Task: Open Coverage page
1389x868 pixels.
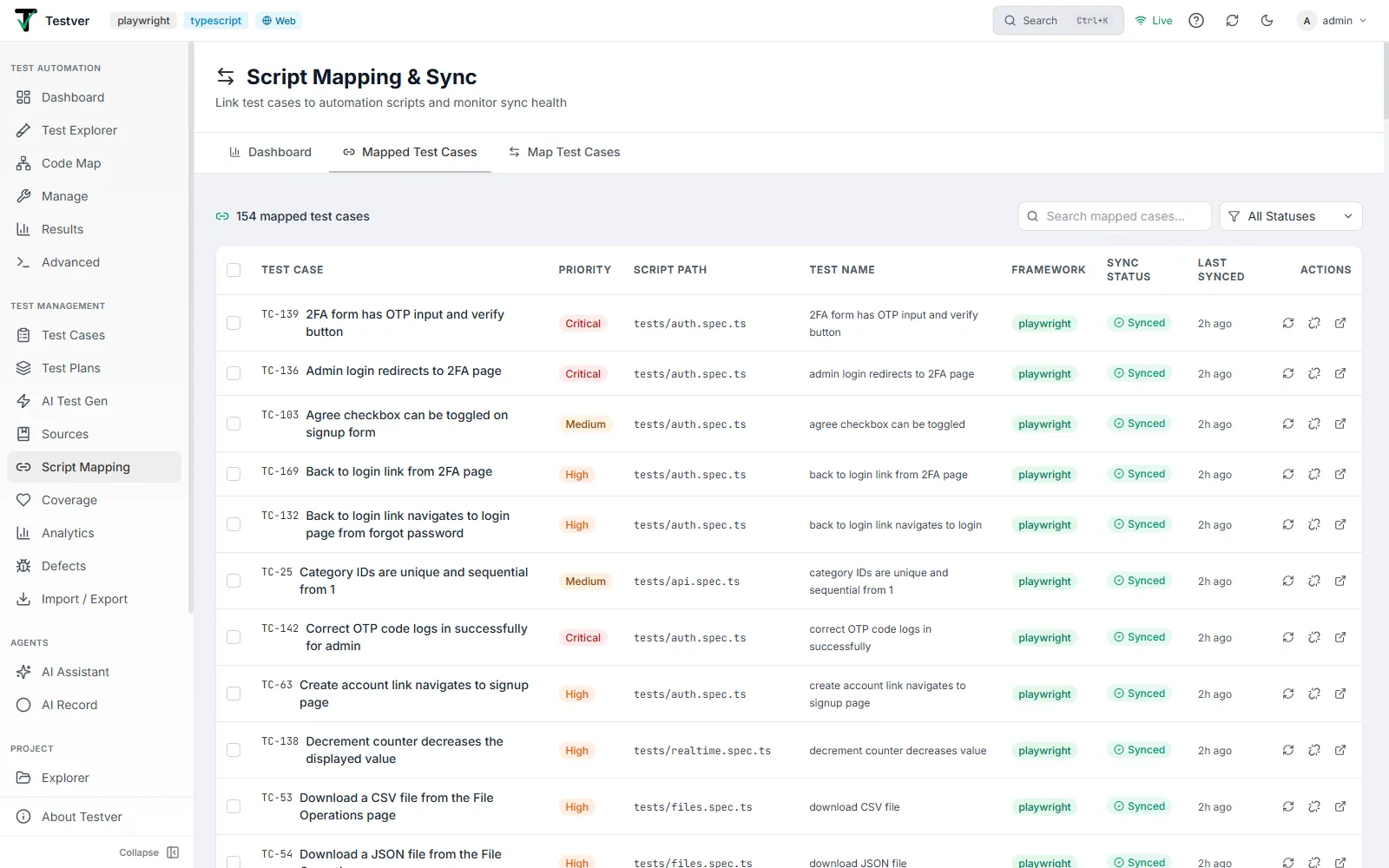Action: [x=94, y=500]
